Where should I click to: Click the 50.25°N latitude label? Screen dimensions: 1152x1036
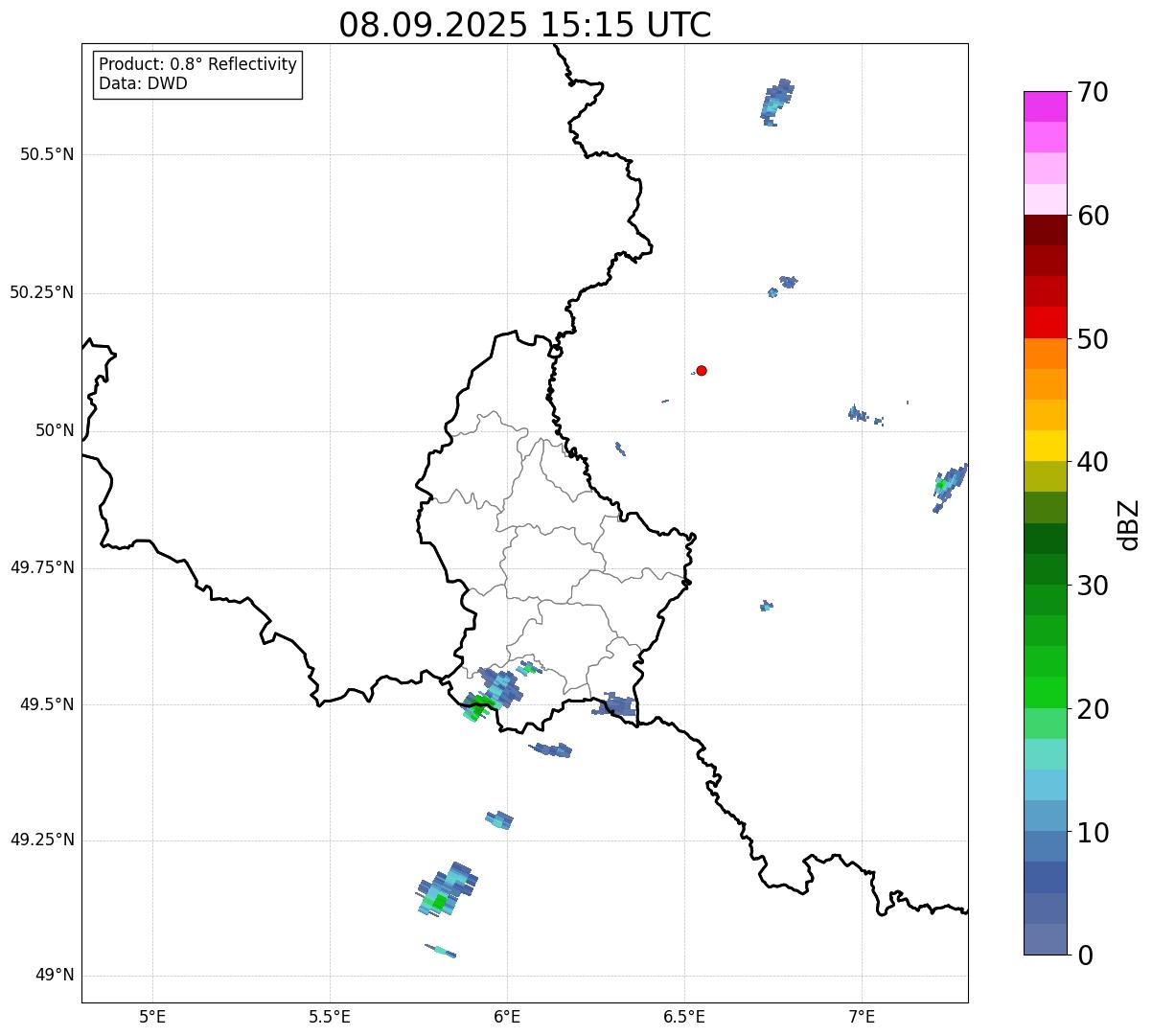click(42, 292)
